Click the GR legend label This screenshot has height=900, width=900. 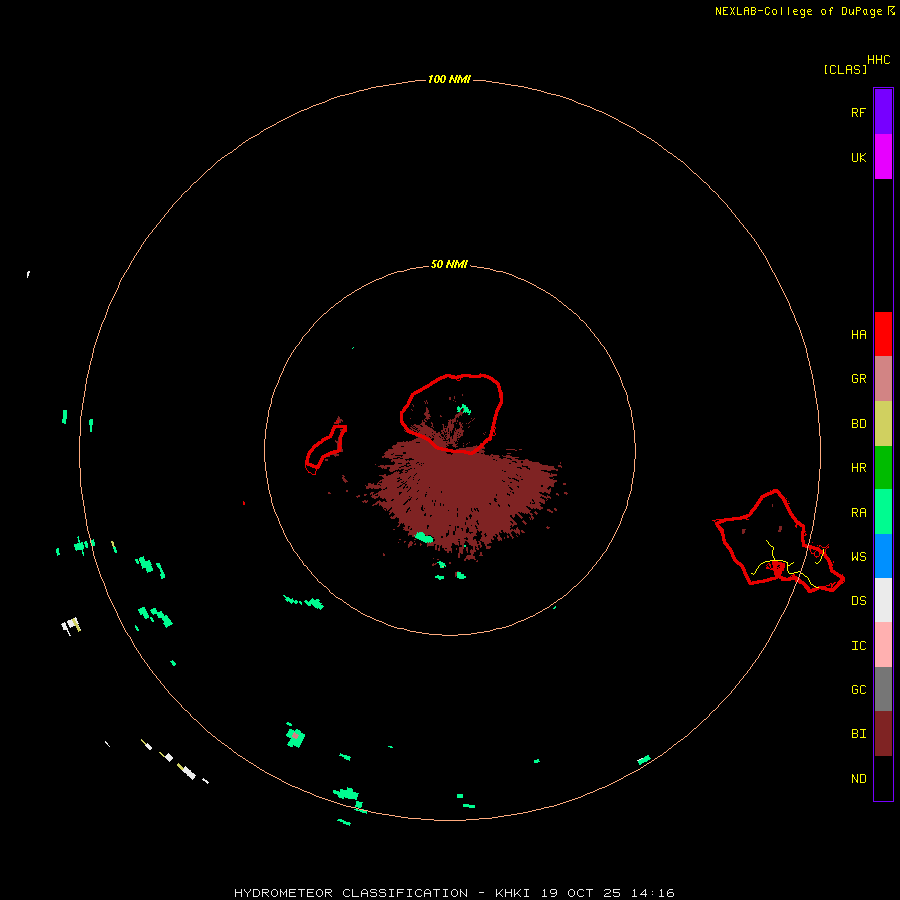(x=858, y=379)
